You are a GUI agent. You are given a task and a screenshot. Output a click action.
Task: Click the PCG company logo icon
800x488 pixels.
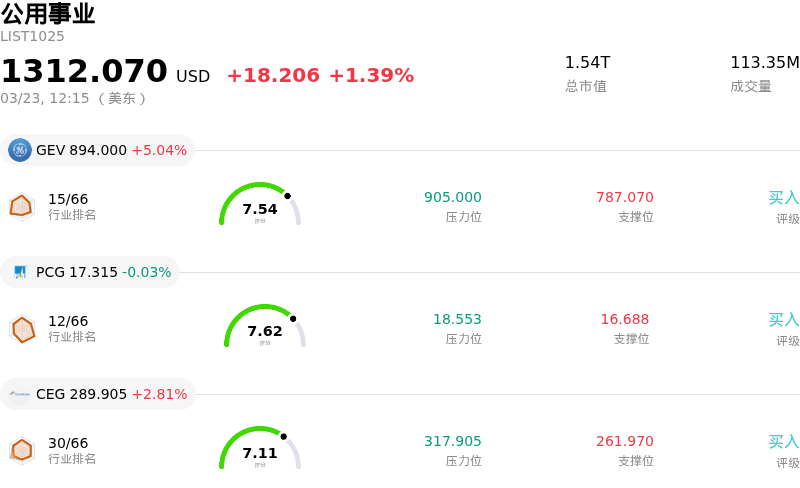tap(20, 272)
